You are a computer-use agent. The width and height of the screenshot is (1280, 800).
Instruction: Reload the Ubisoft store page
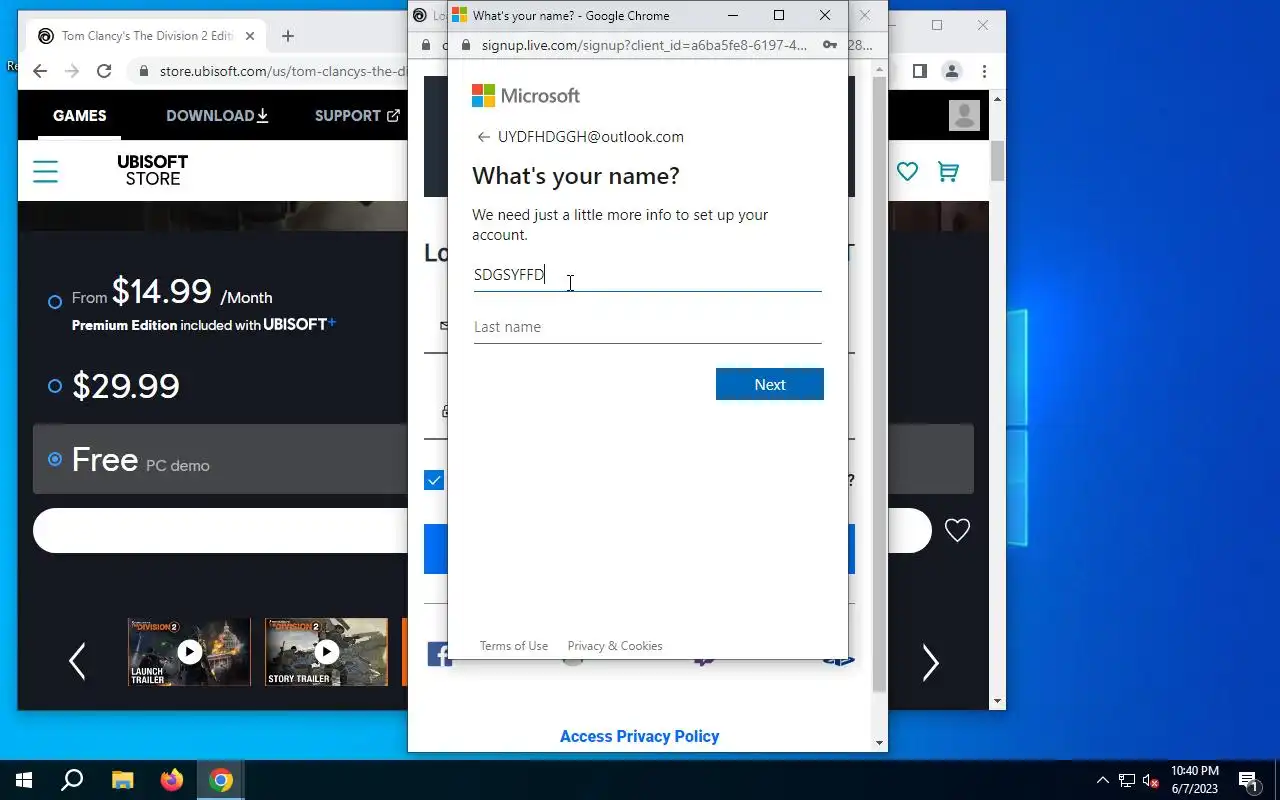pos(104,71)
